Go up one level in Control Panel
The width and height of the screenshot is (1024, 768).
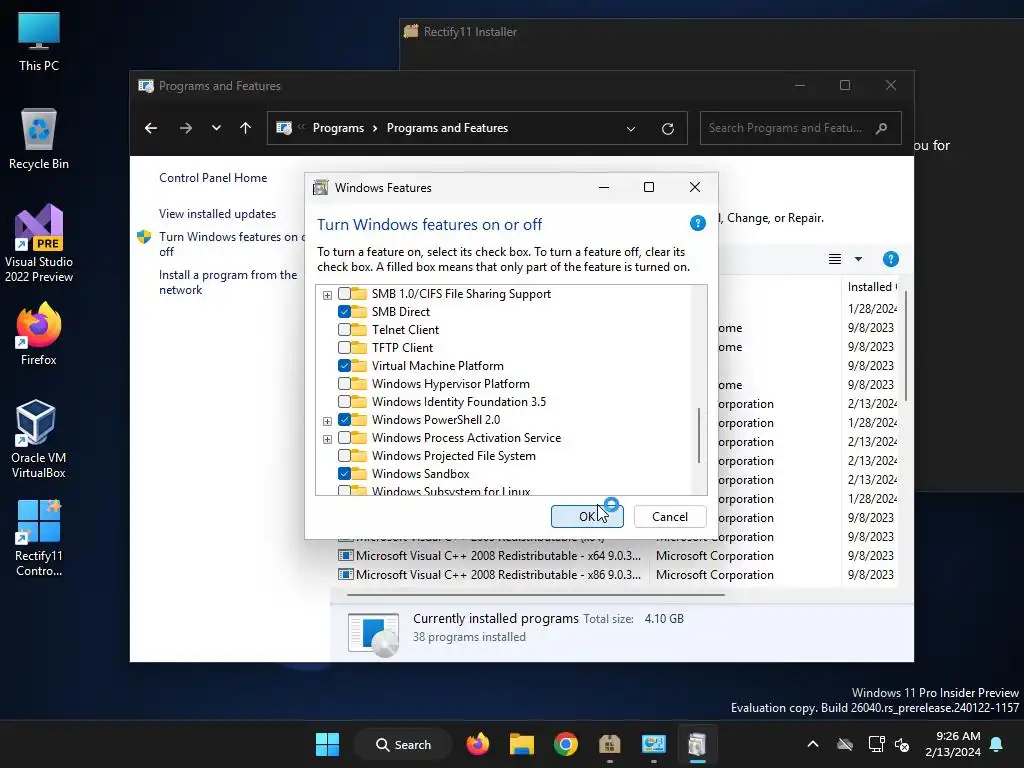click(246, 128)
